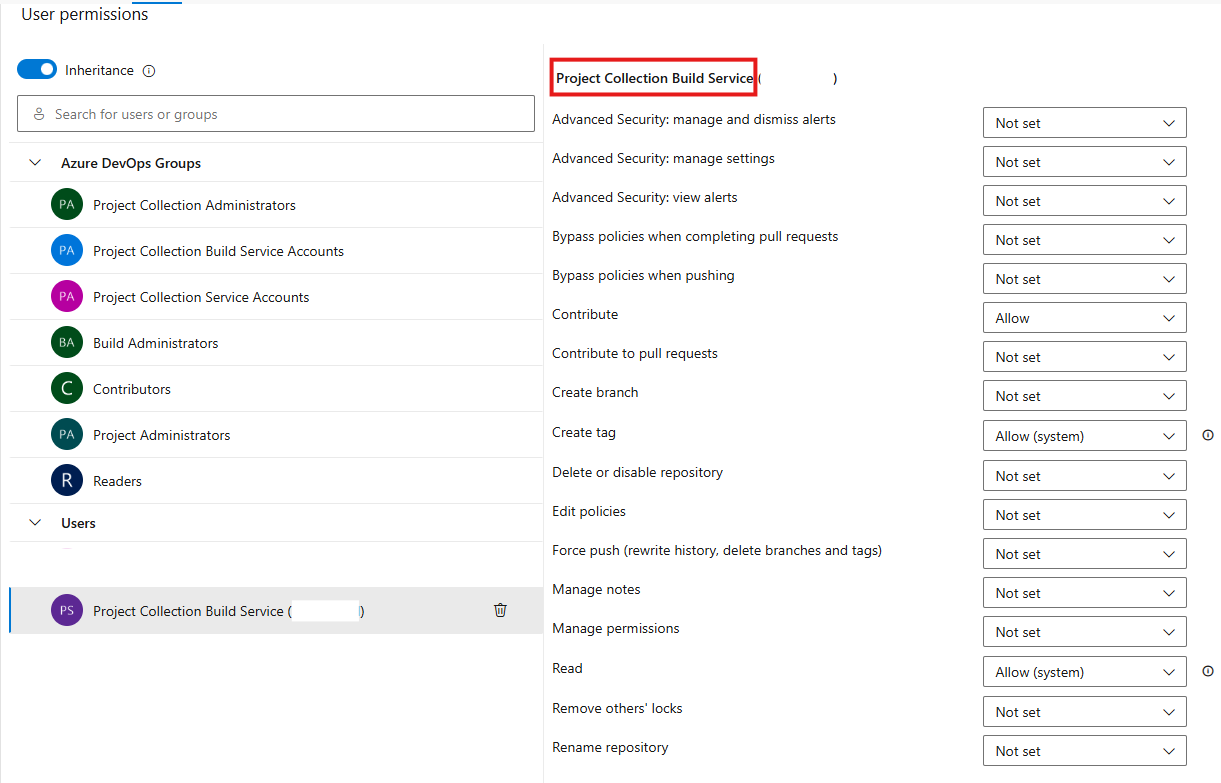Select Project Collection Service Accounts avatar
The image size is (1221, 783).
pos(67,297)
